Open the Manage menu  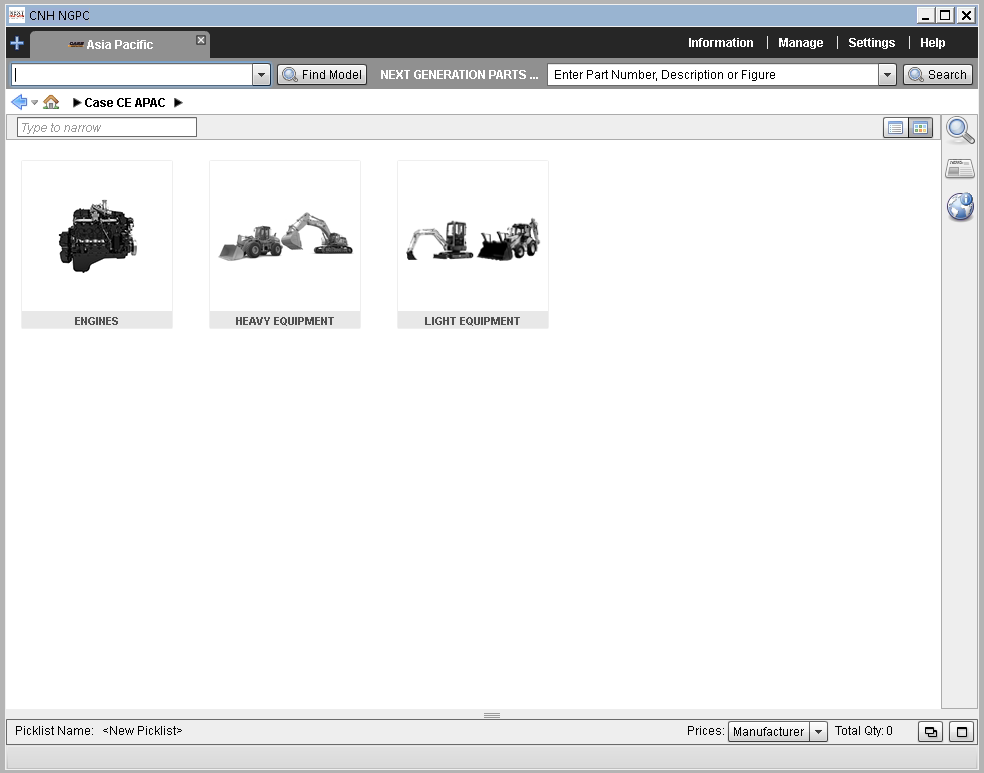point(801,43)
